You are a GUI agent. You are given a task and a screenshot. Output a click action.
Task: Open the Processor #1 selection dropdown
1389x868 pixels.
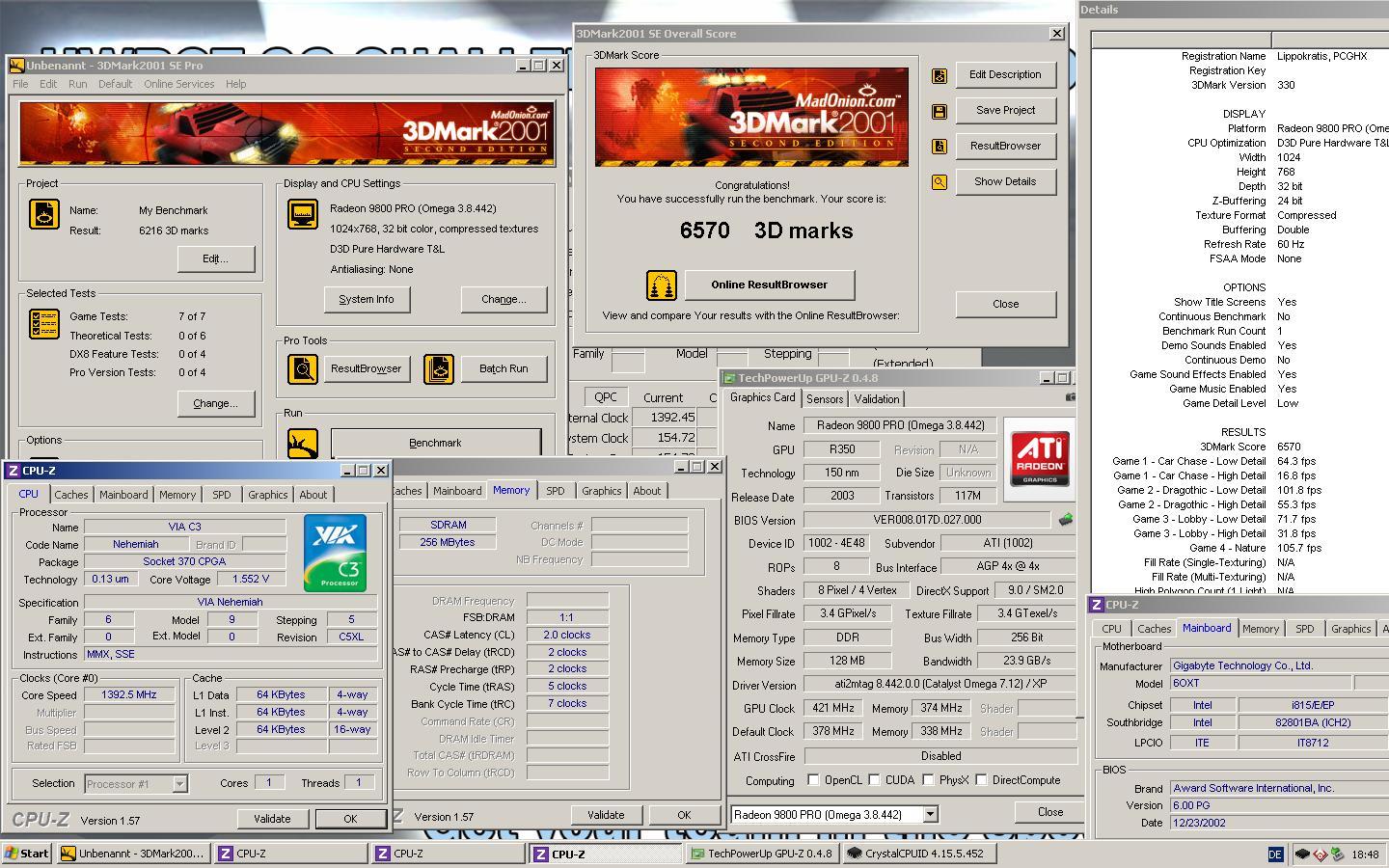coord(179,784)
